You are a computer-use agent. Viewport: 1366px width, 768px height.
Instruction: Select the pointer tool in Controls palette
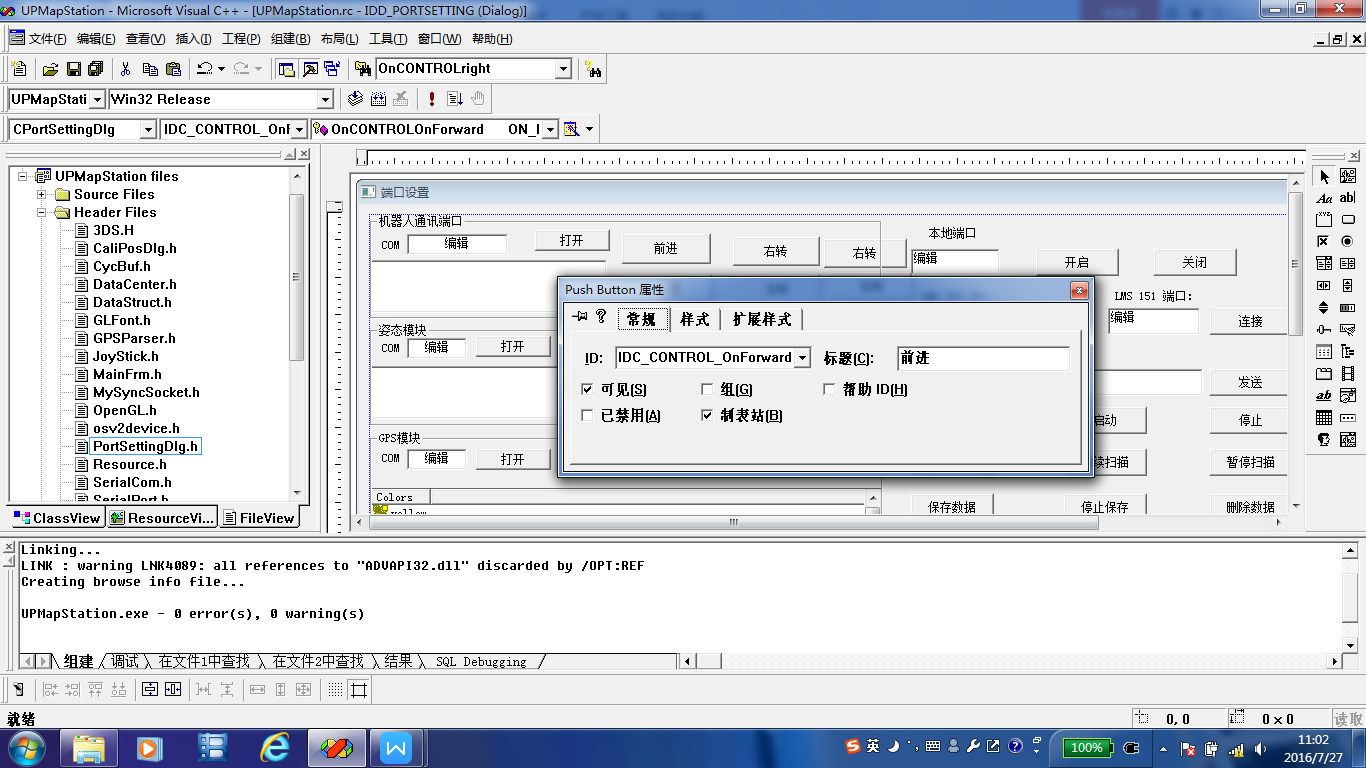click(1324, 177)
